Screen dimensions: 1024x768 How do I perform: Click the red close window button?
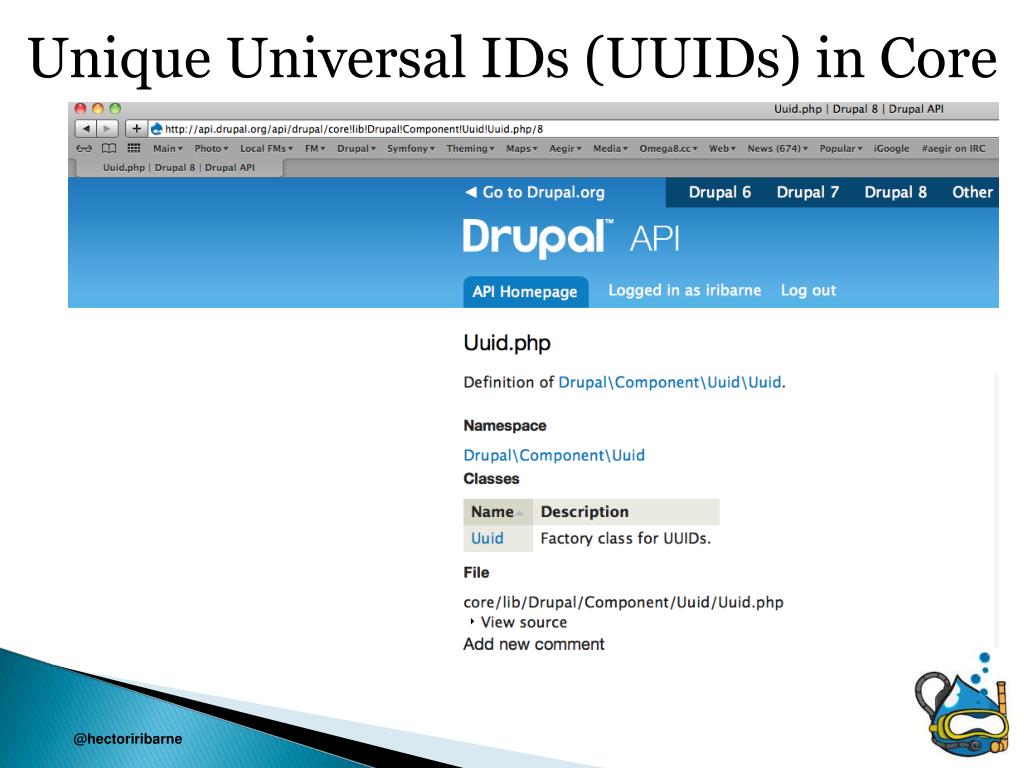[80, 108]
